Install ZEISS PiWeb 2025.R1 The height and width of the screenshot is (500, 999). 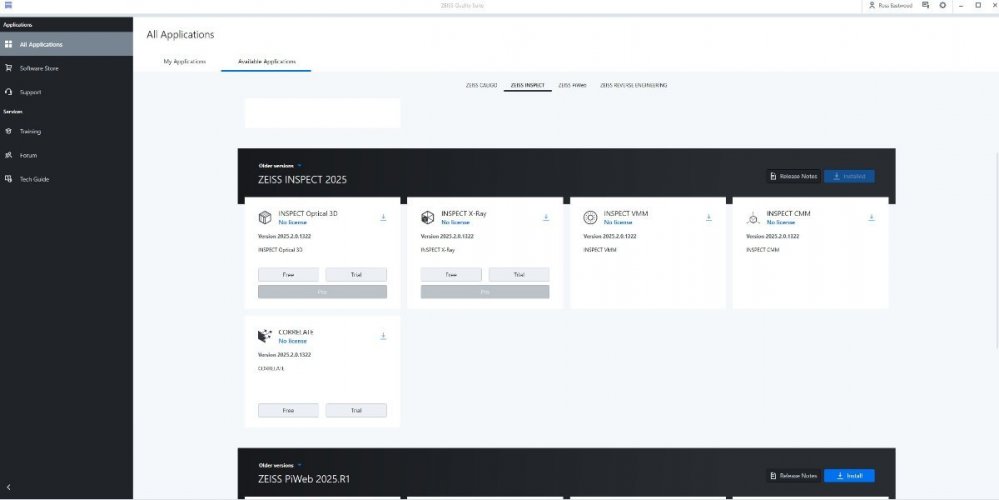pyautogui.click(x=849, y=476)
